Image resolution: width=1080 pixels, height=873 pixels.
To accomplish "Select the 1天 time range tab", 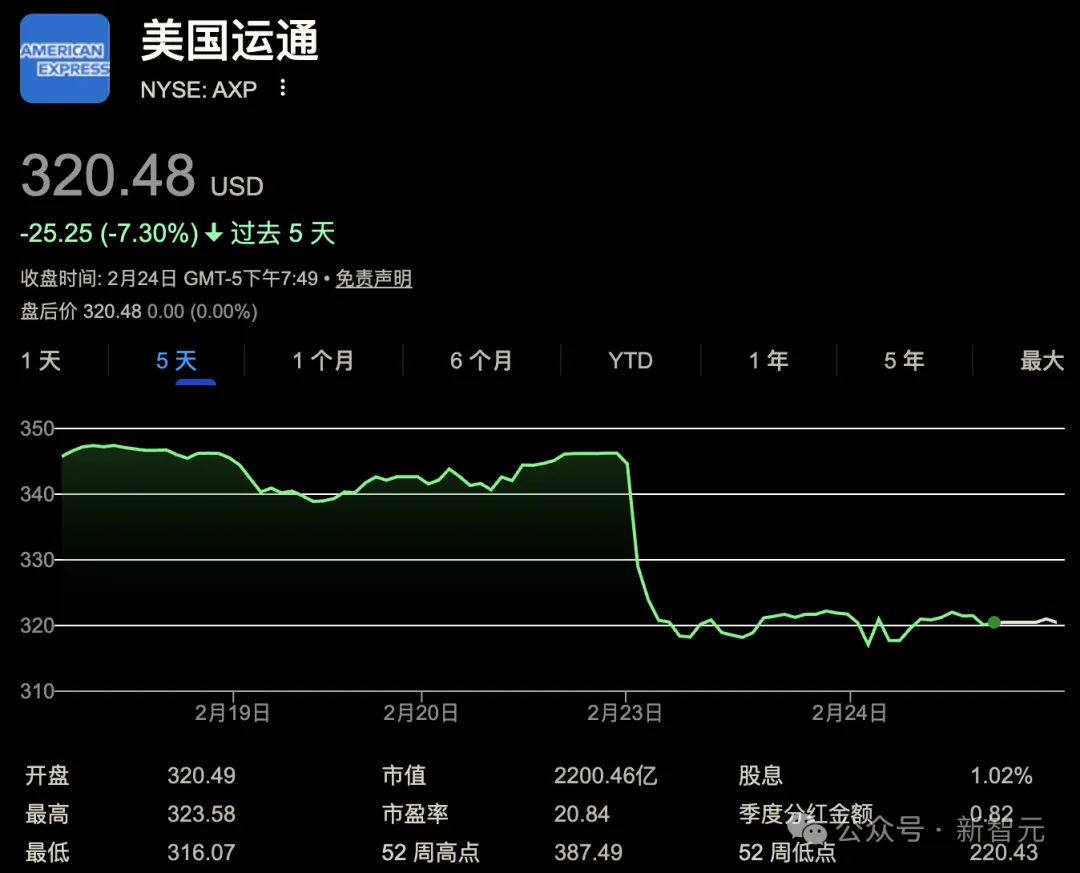I will (x=41, y=361).
